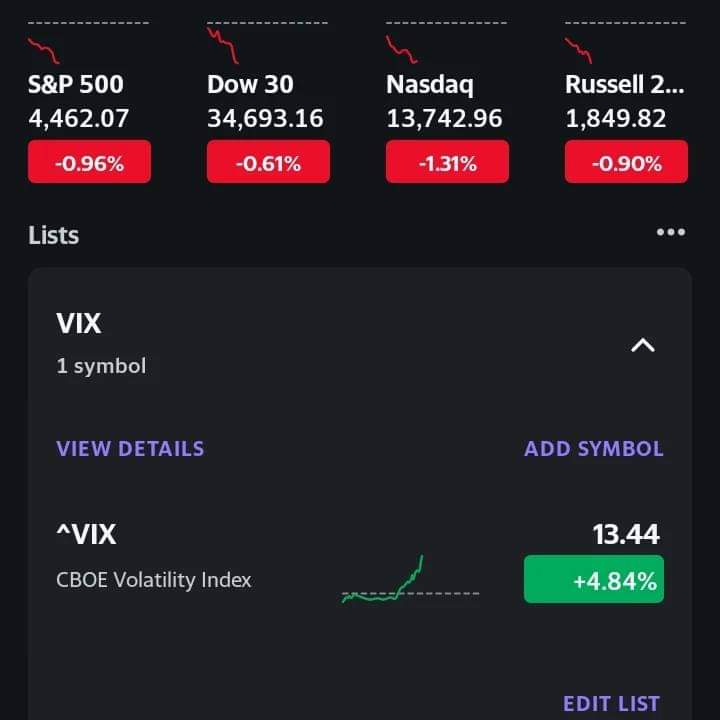
Task: Click the ADD SYMBOL link
Action: [x=594, y=449]
